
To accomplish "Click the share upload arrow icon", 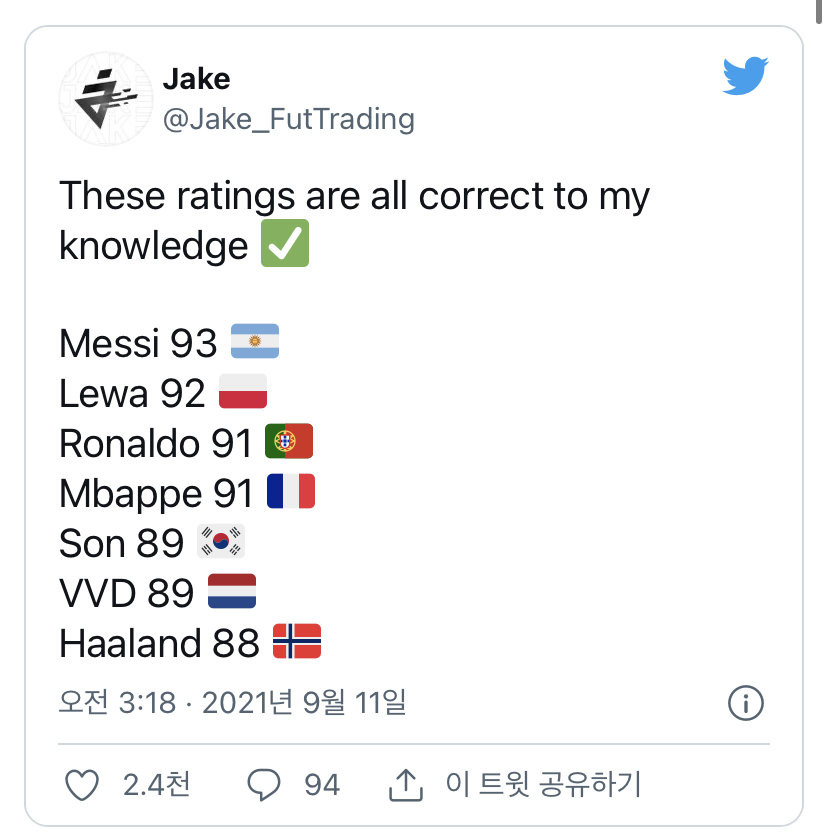I will (x=406, y=785).
